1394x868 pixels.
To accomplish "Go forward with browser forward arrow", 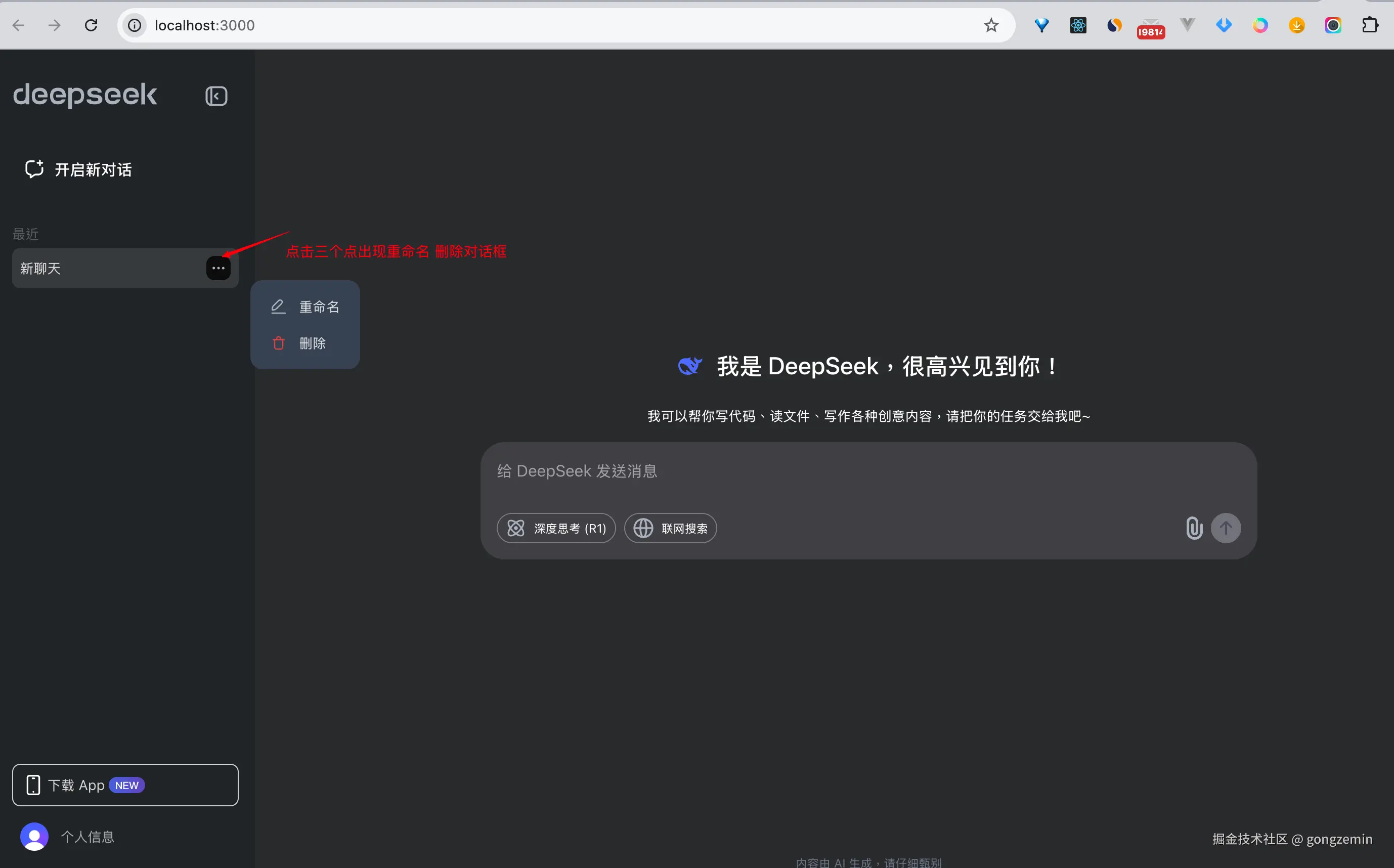I will [55, 25].
